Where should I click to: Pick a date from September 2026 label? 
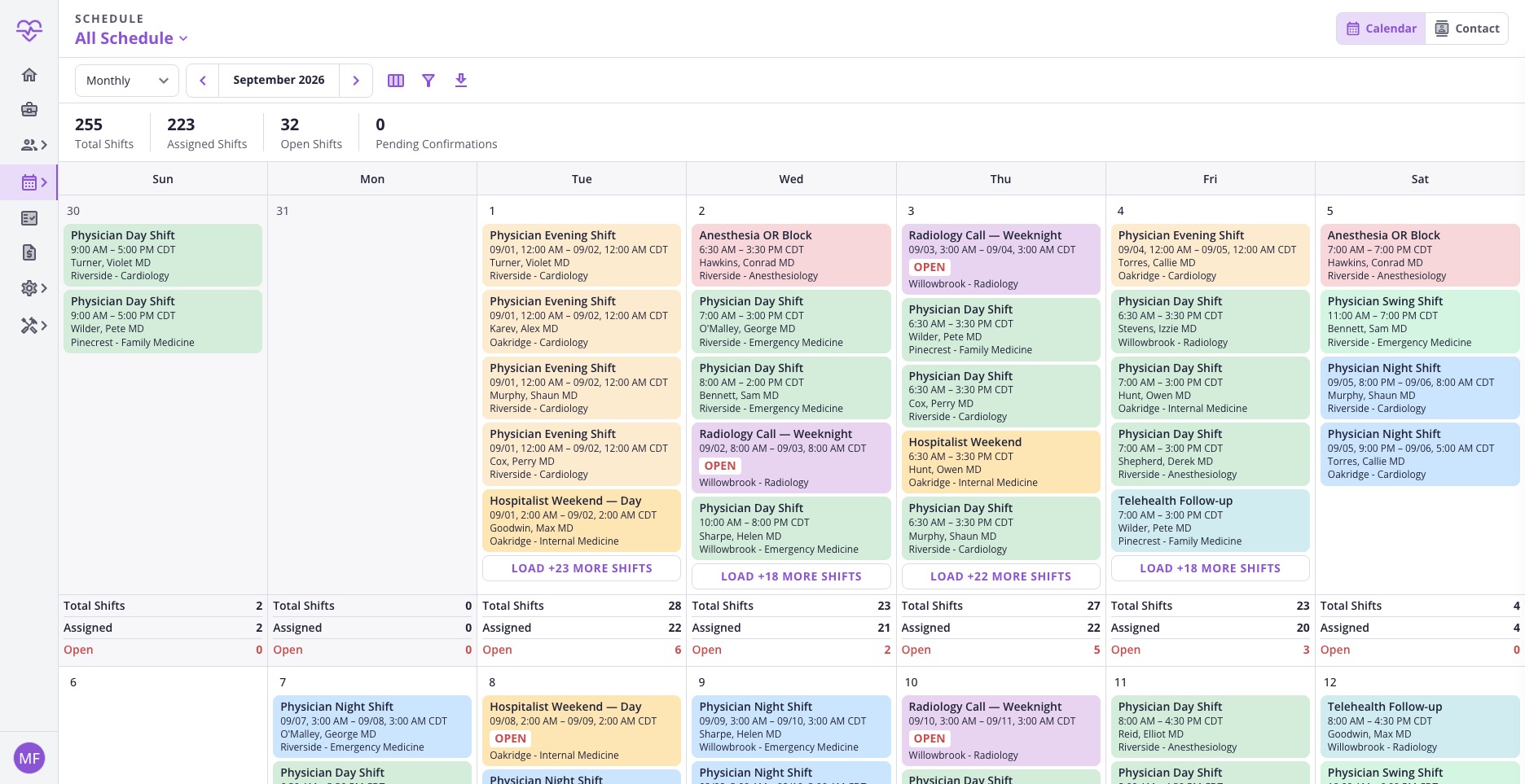[279, 80]
